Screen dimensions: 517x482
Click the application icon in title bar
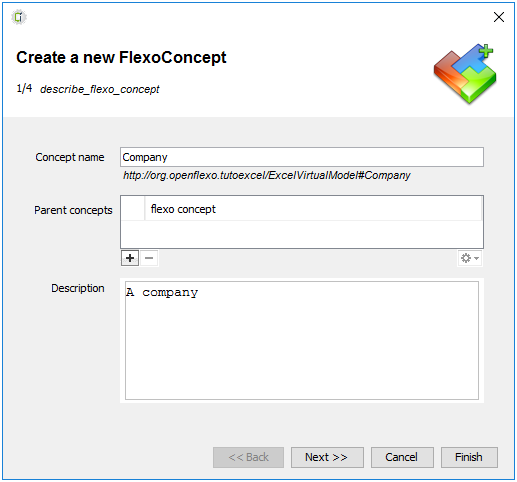pos(19,17)
